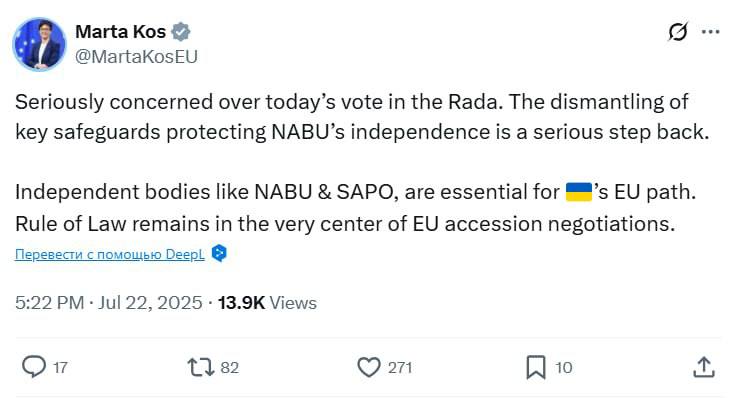
Task: Click the 'Перевести с помощью DeepL' translate link
Action: coord(110,254)
